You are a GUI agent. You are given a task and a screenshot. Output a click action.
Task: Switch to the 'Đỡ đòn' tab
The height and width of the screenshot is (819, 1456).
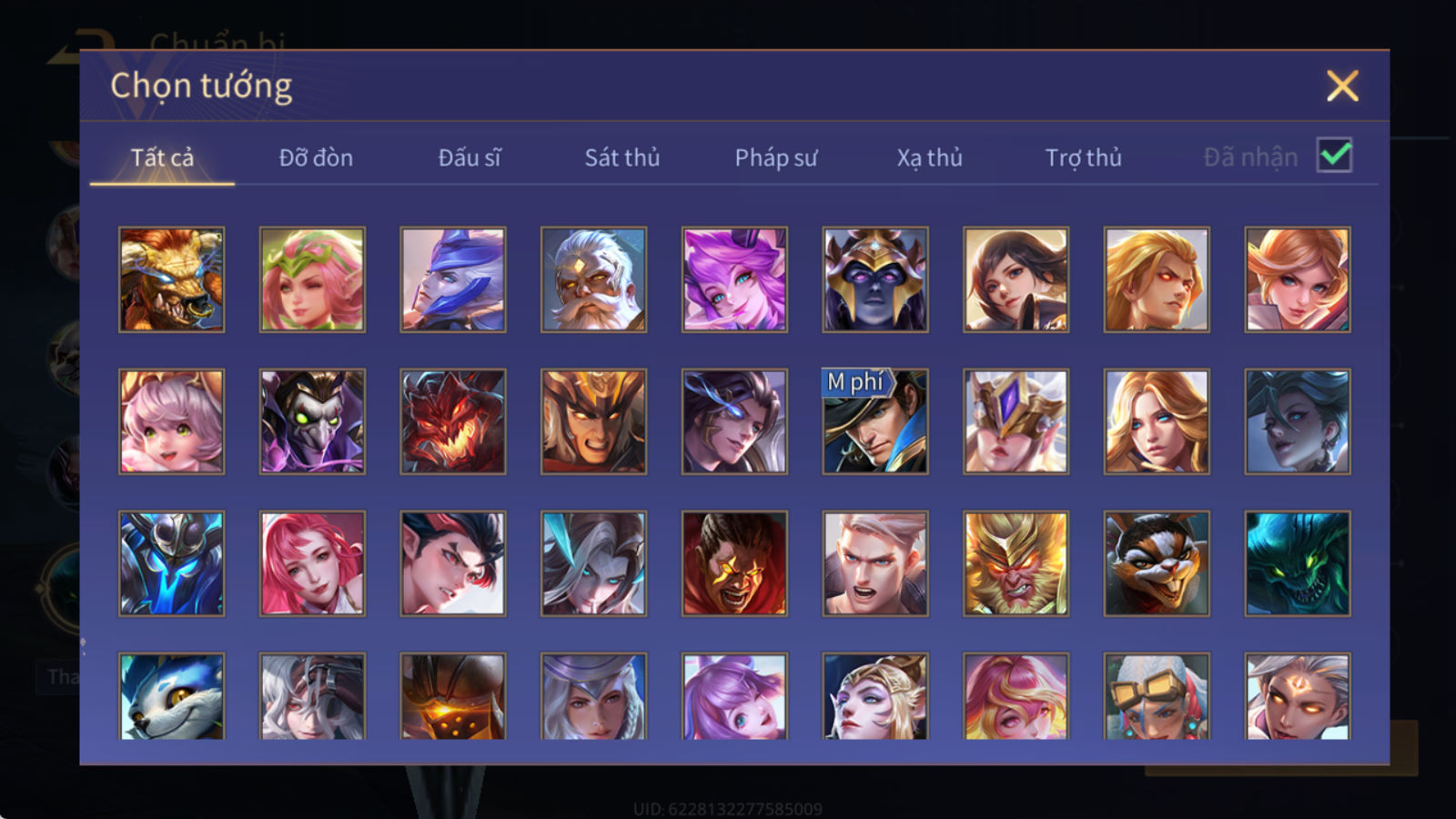[316, 157]
